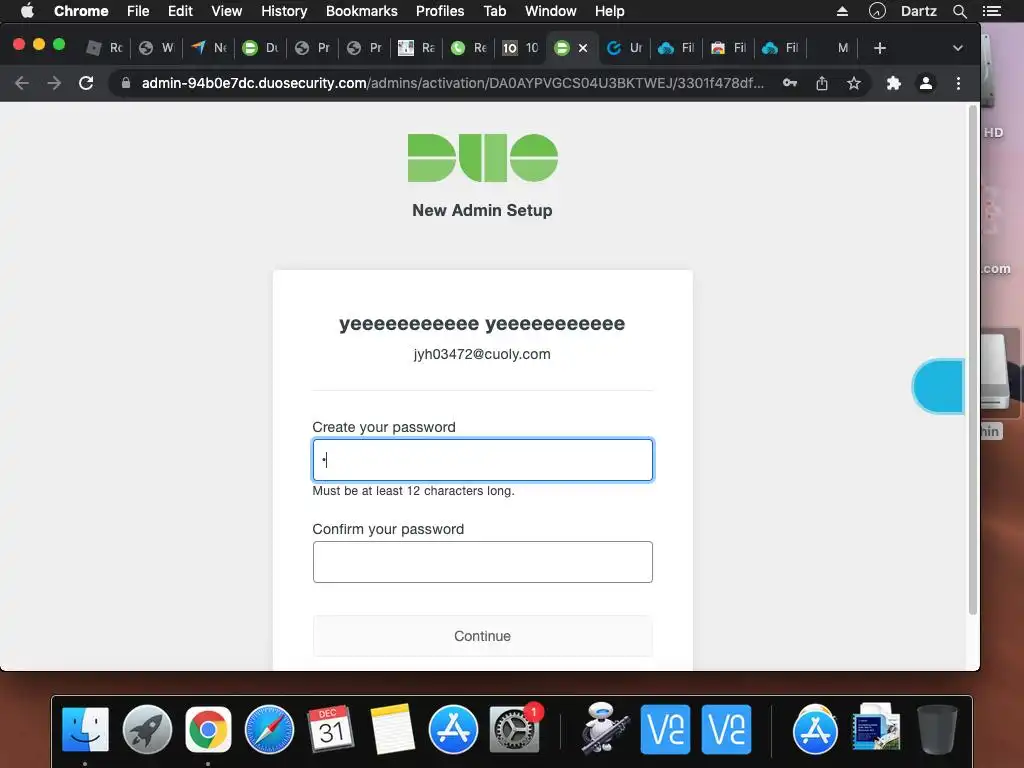1024x768 pixels.
Task: Open Google Chrome from the Dock
Action: tap(208, 729)
